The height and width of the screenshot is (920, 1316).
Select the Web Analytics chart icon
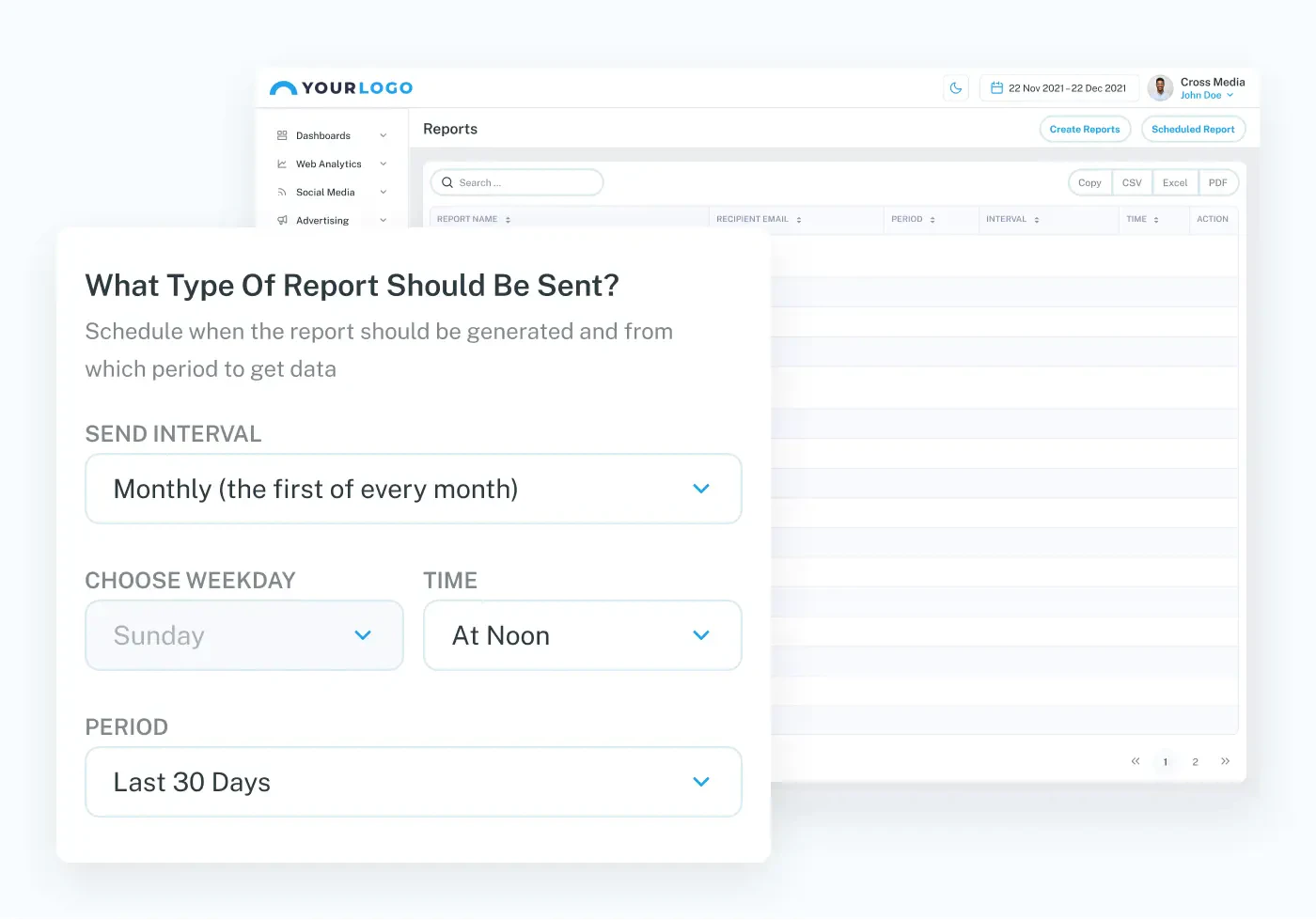click(x=283, y=164)
